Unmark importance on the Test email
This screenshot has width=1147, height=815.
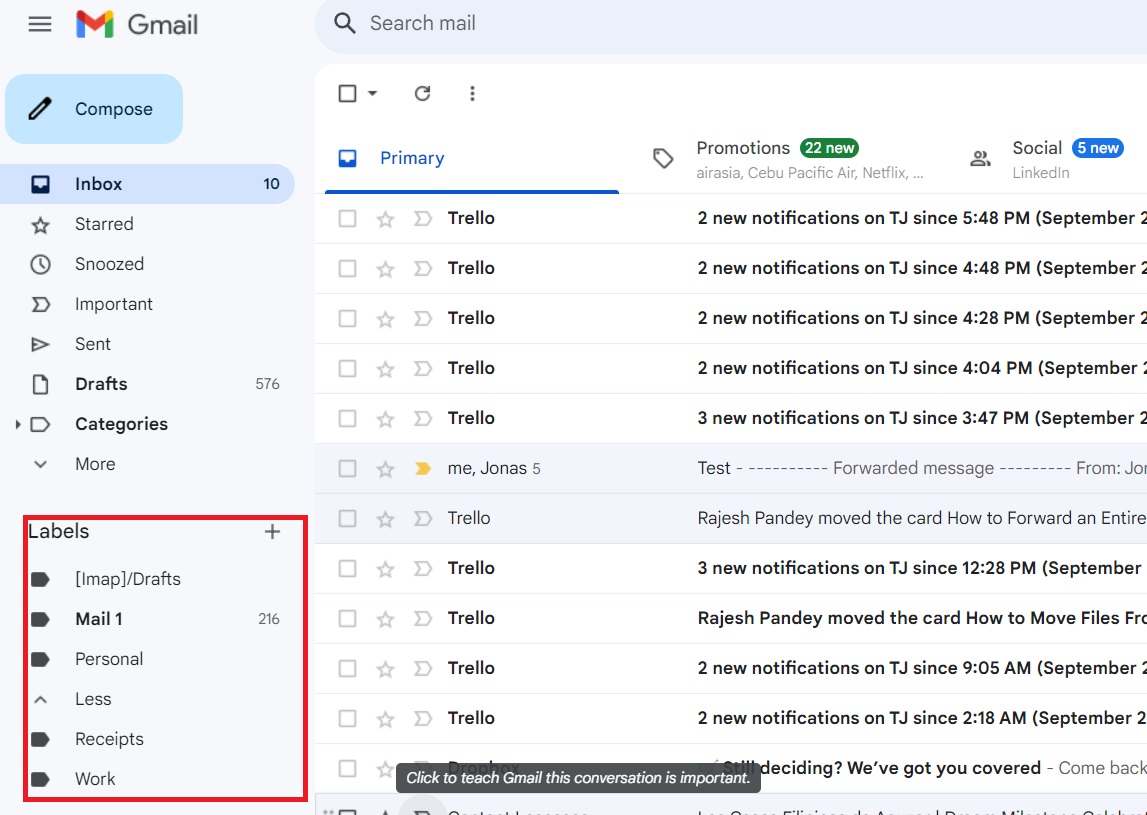tap(423, 468)
